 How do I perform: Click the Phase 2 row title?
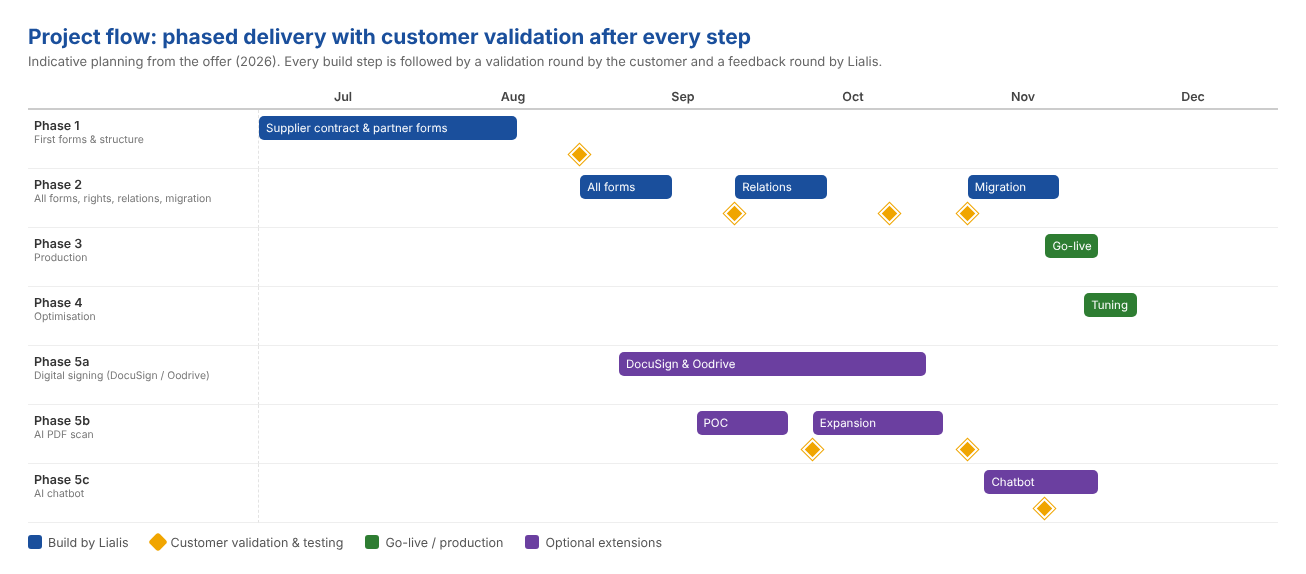[x=58, y=185]
